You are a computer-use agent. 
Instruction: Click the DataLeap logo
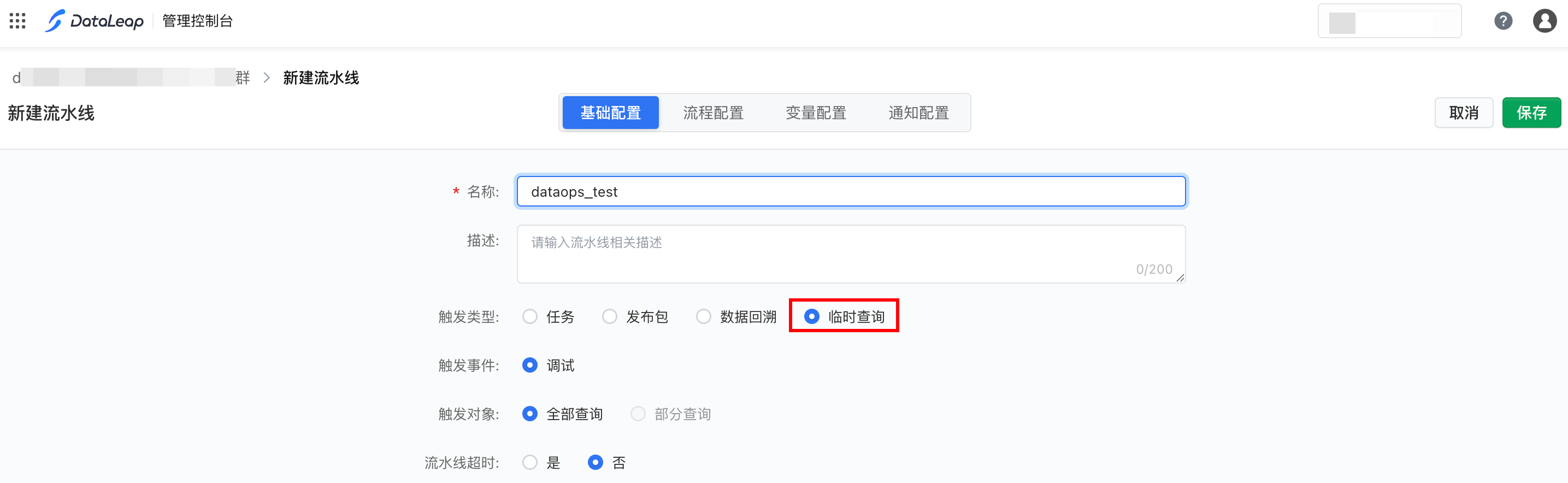[x=95, y=21]
